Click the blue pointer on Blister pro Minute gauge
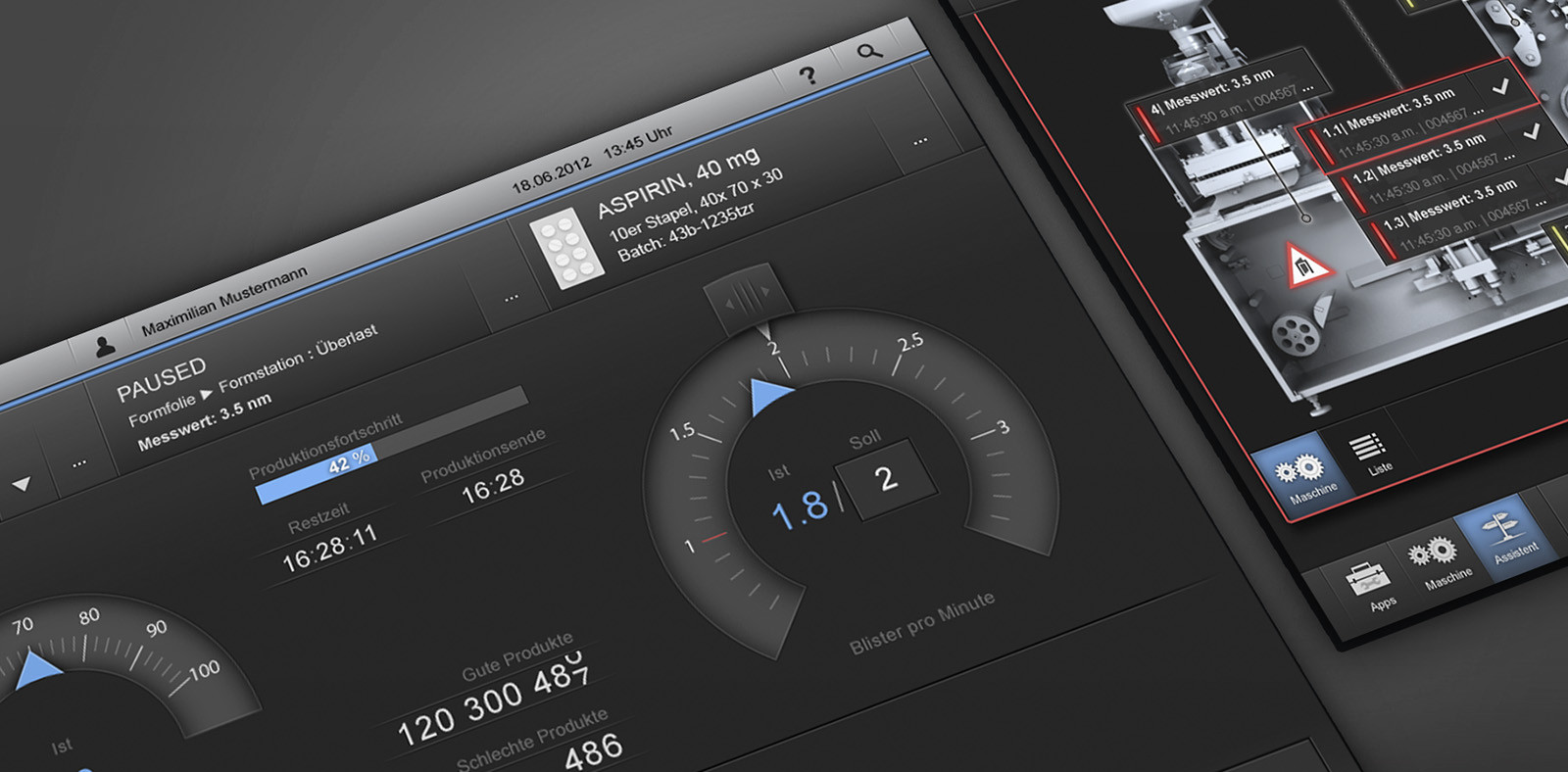Image resolution: width=1568 pixels, height=772 pixels. click(x=769, y=397)
